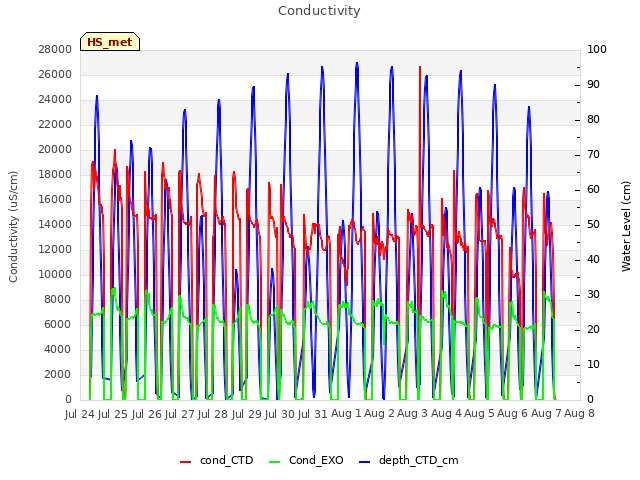The image size is (640, 480).
Task: Click the HS_met annotation label
Action: point(110,42)
